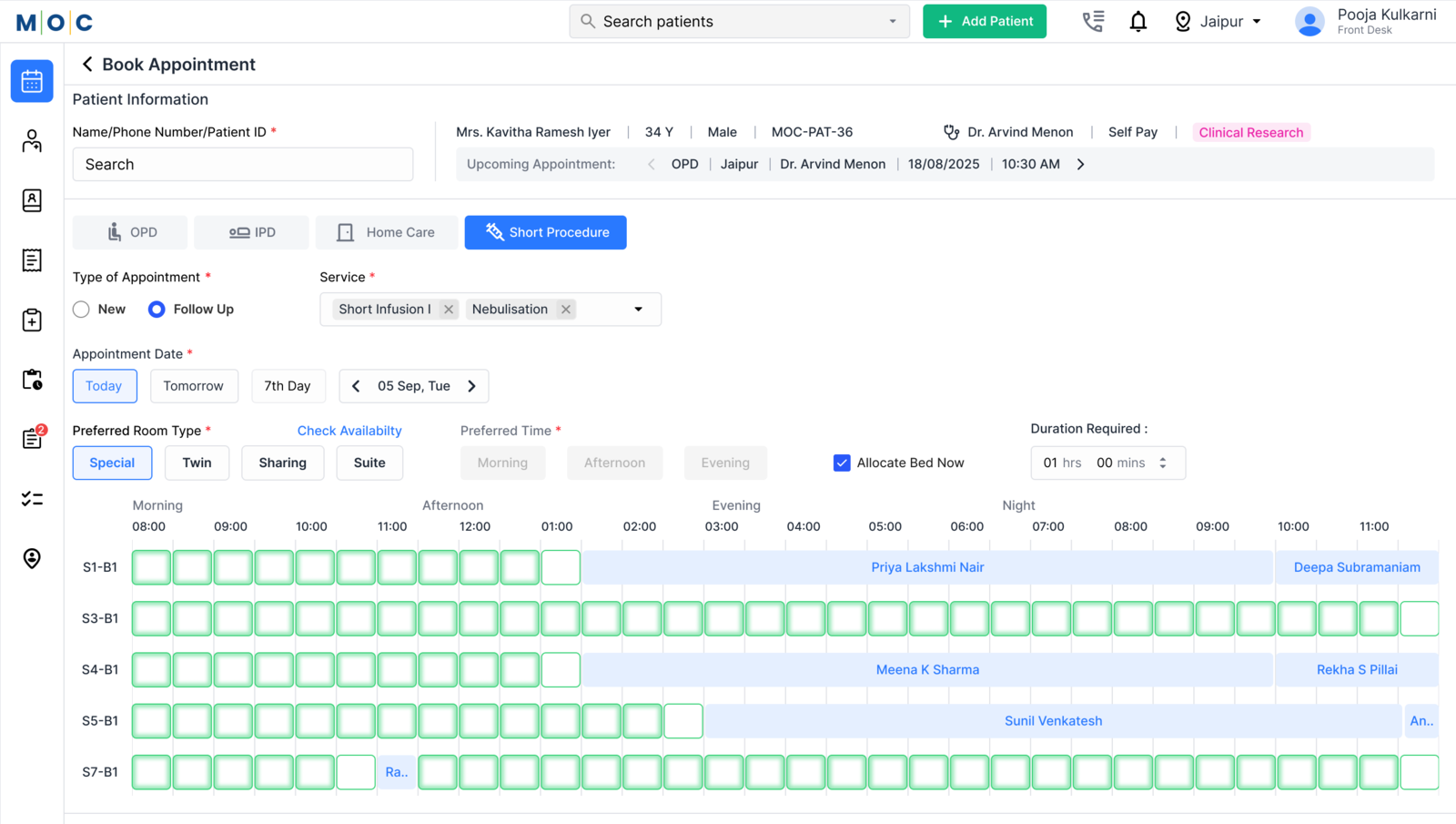Click the stethoscope icon beside Dr. Arvind Menon
The width and height of the screenshot is (1456, 824).
951,132
